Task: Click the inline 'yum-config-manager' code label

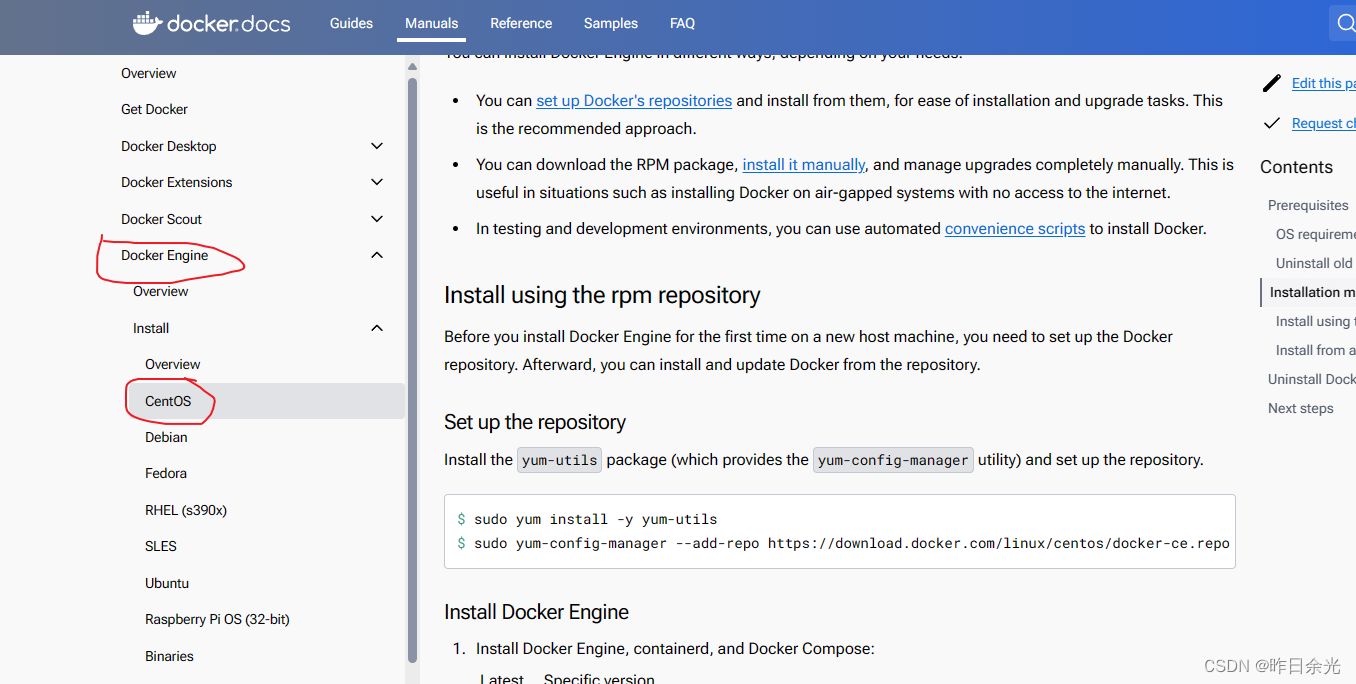Action: (893, 460)
